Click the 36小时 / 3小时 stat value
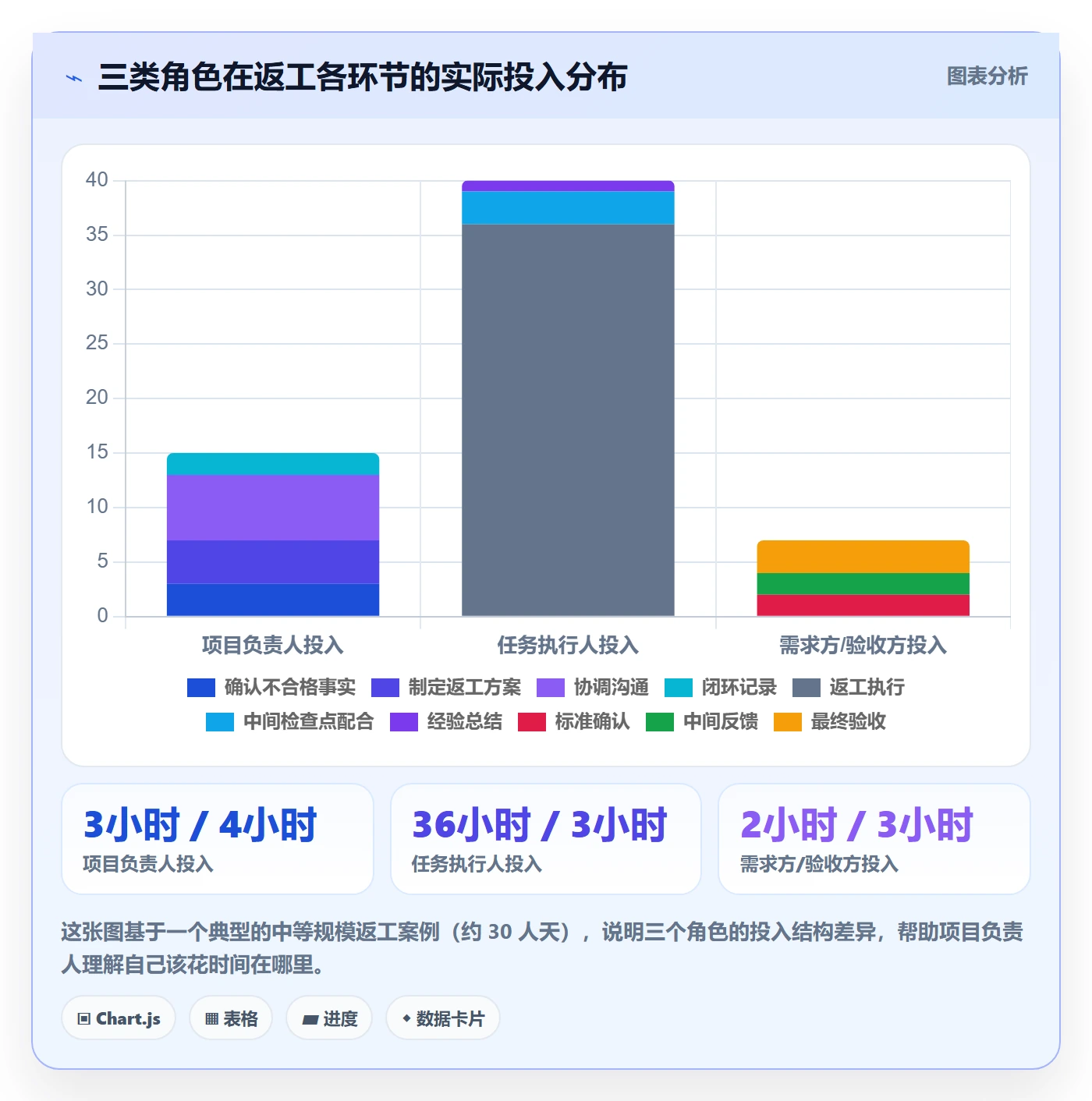Screen dimensions: 1092x1101 coord(540,825)
